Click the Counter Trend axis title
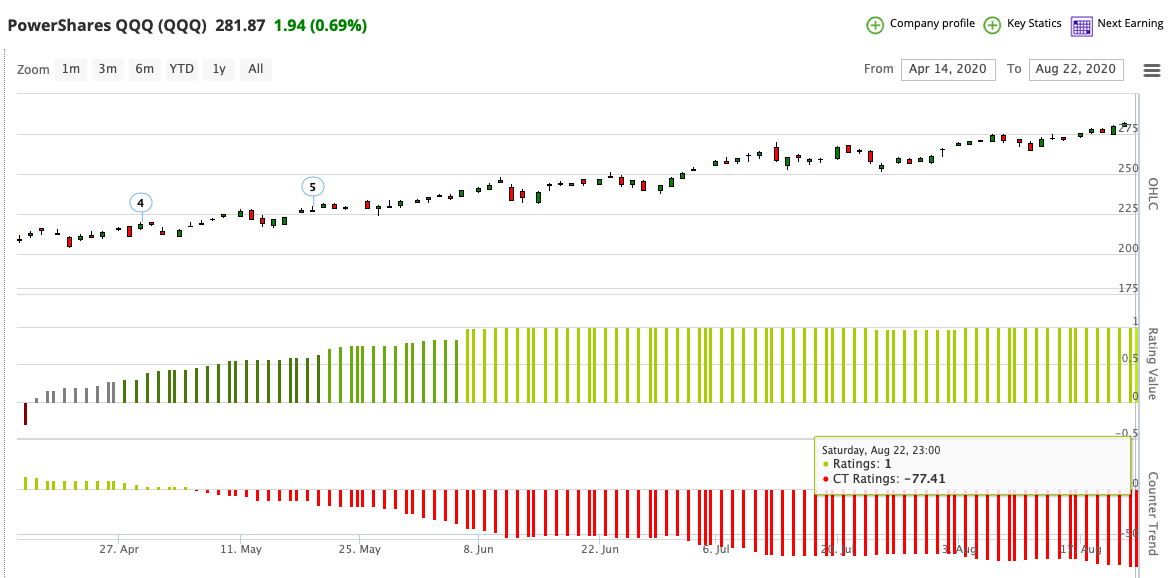 pyautogui.click(x=1153, y=514)
